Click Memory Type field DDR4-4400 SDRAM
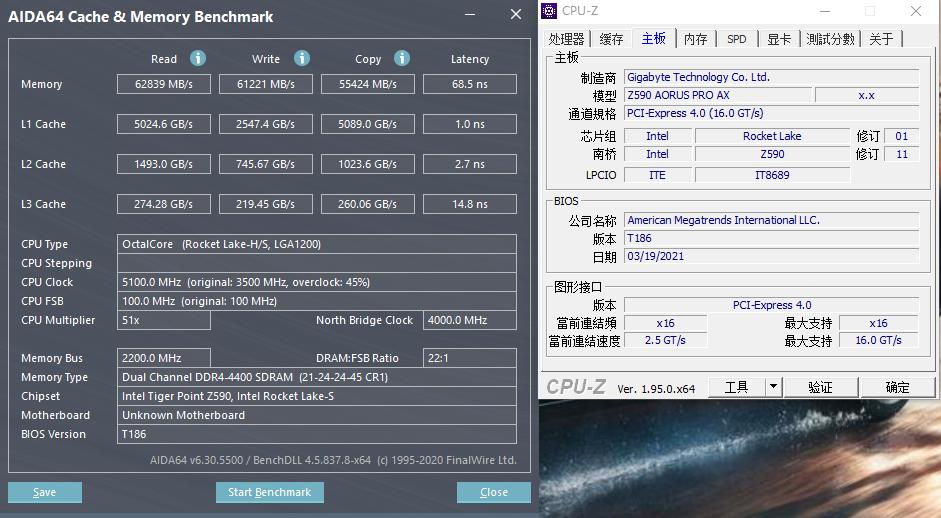This screenshot has height=518, width=941. 317,377
